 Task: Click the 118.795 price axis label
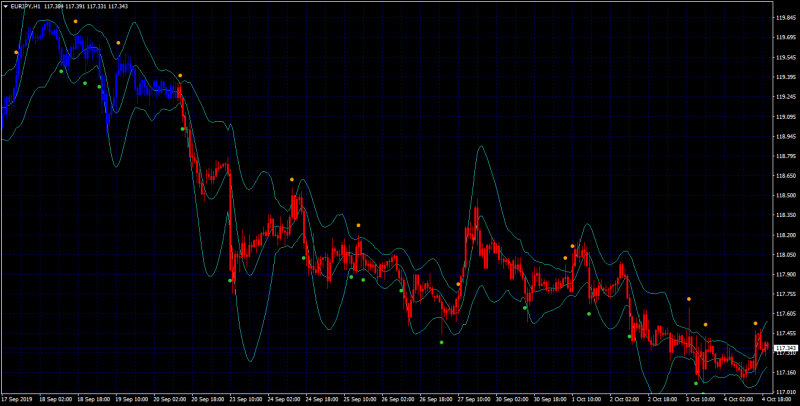coord(785,156)
